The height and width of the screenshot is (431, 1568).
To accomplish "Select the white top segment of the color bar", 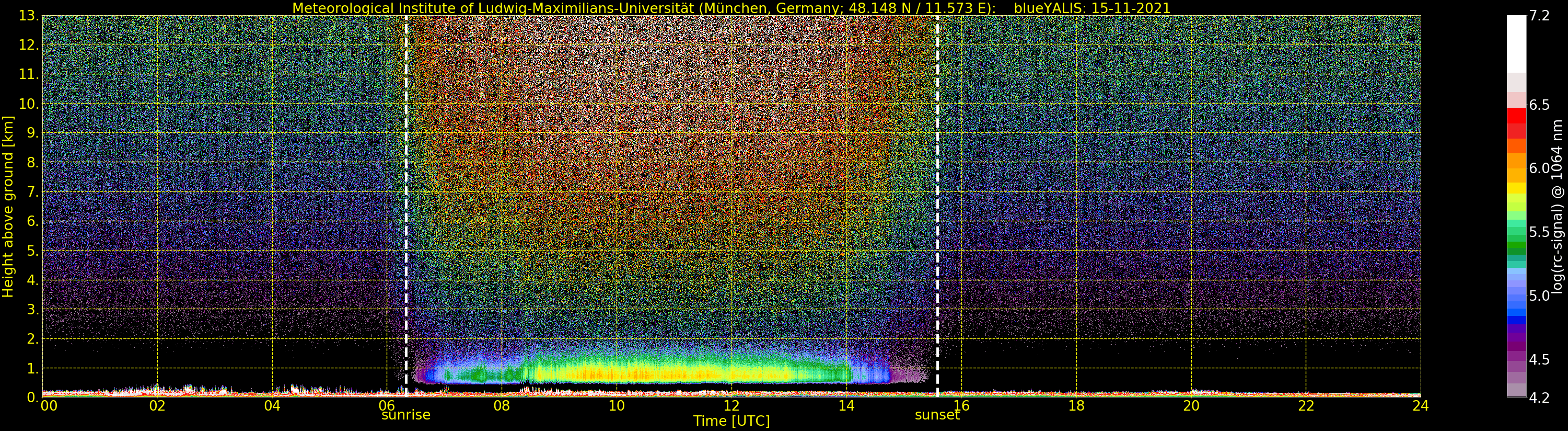I will pos(1516,44).
